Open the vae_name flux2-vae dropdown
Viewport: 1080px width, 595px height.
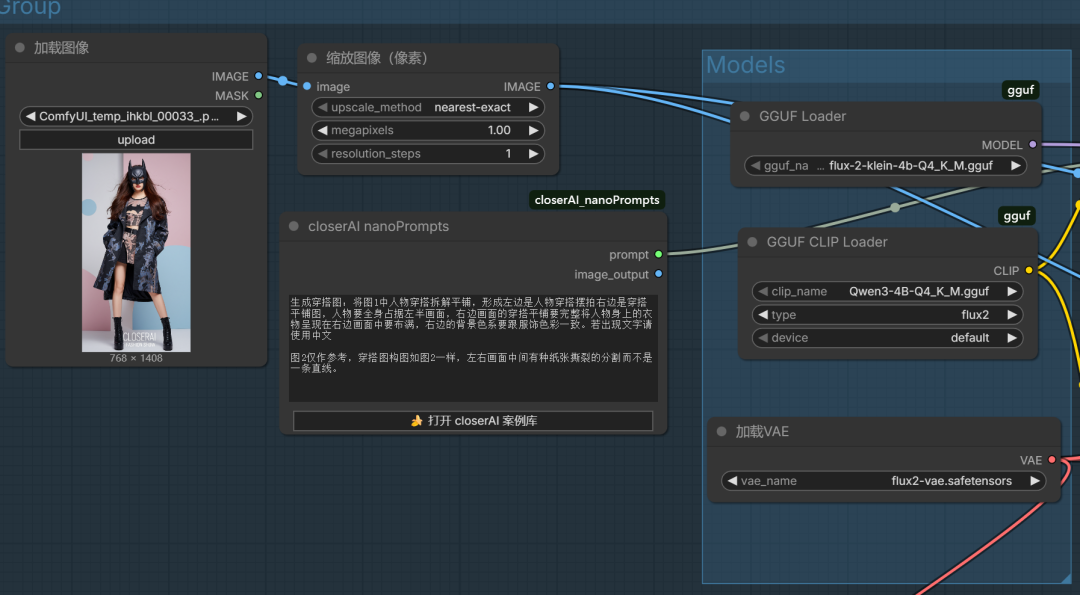click(x=884, y=481)
